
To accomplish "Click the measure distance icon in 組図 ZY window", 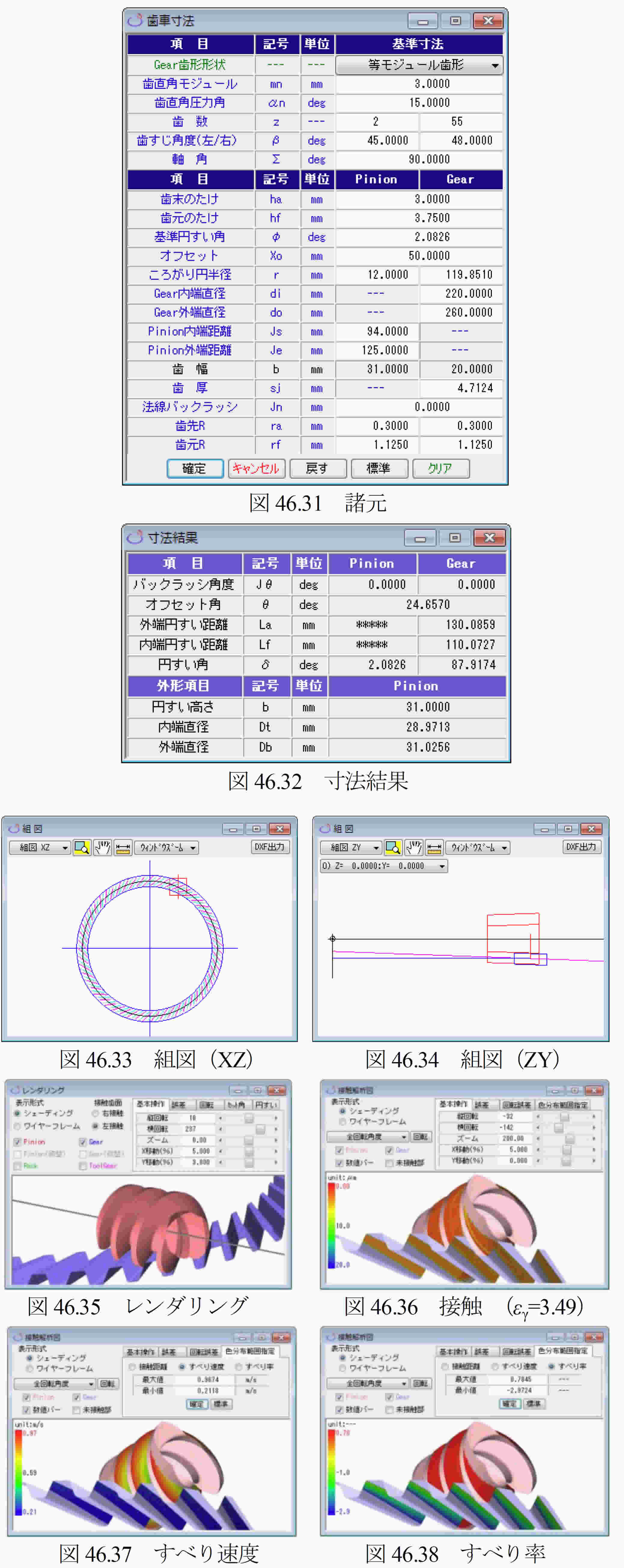I will (434, 847).
